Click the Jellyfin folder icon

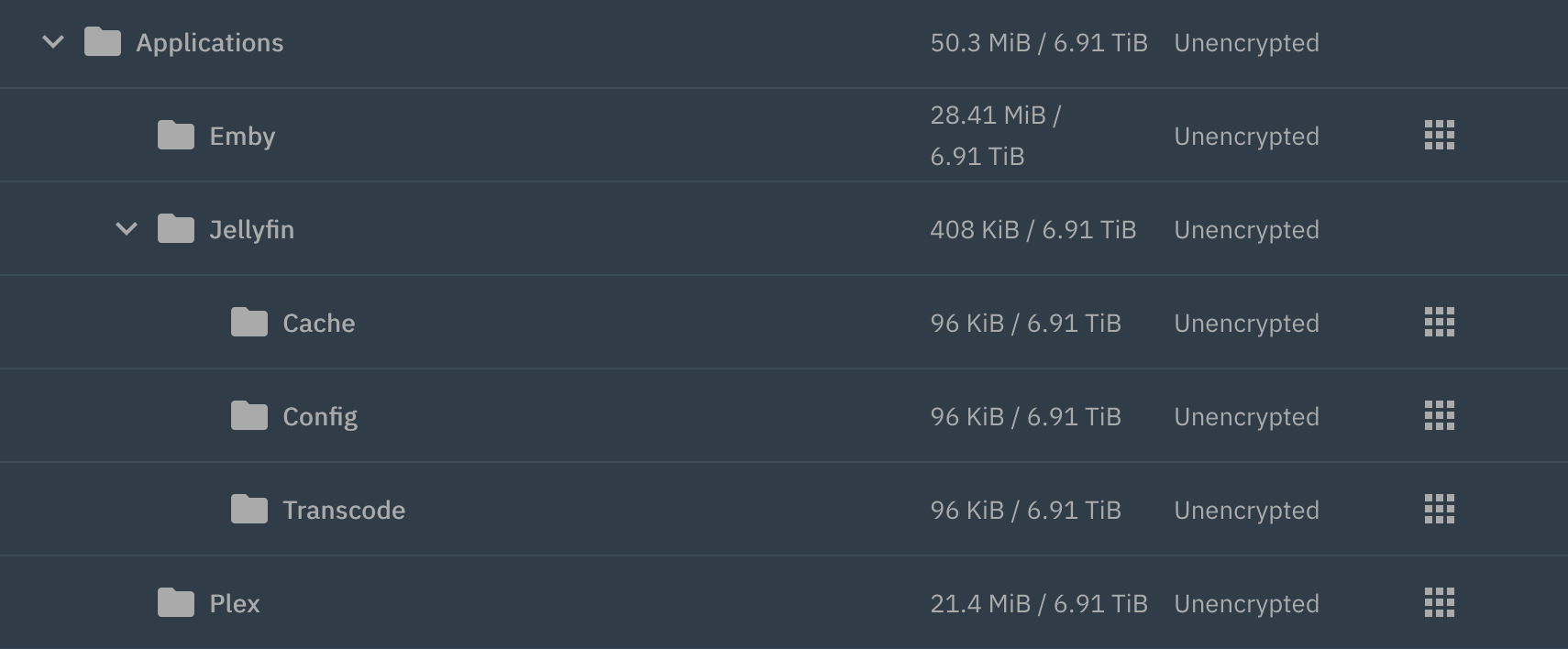click(176, 229)
